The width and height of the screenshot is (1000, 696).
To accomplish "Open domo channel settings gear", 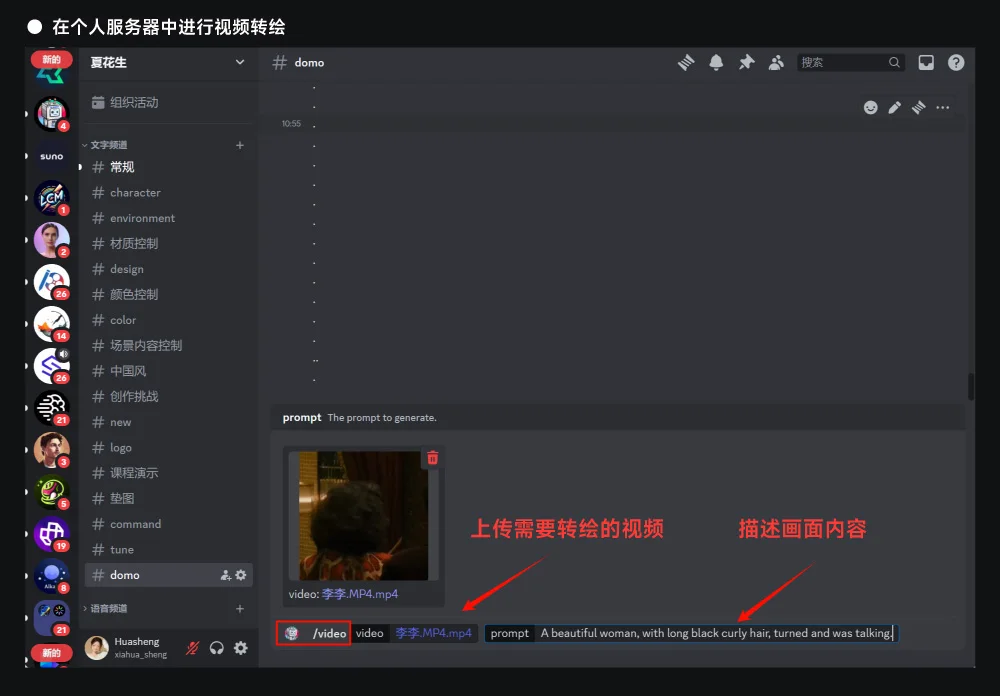I will tap(240, 575).
